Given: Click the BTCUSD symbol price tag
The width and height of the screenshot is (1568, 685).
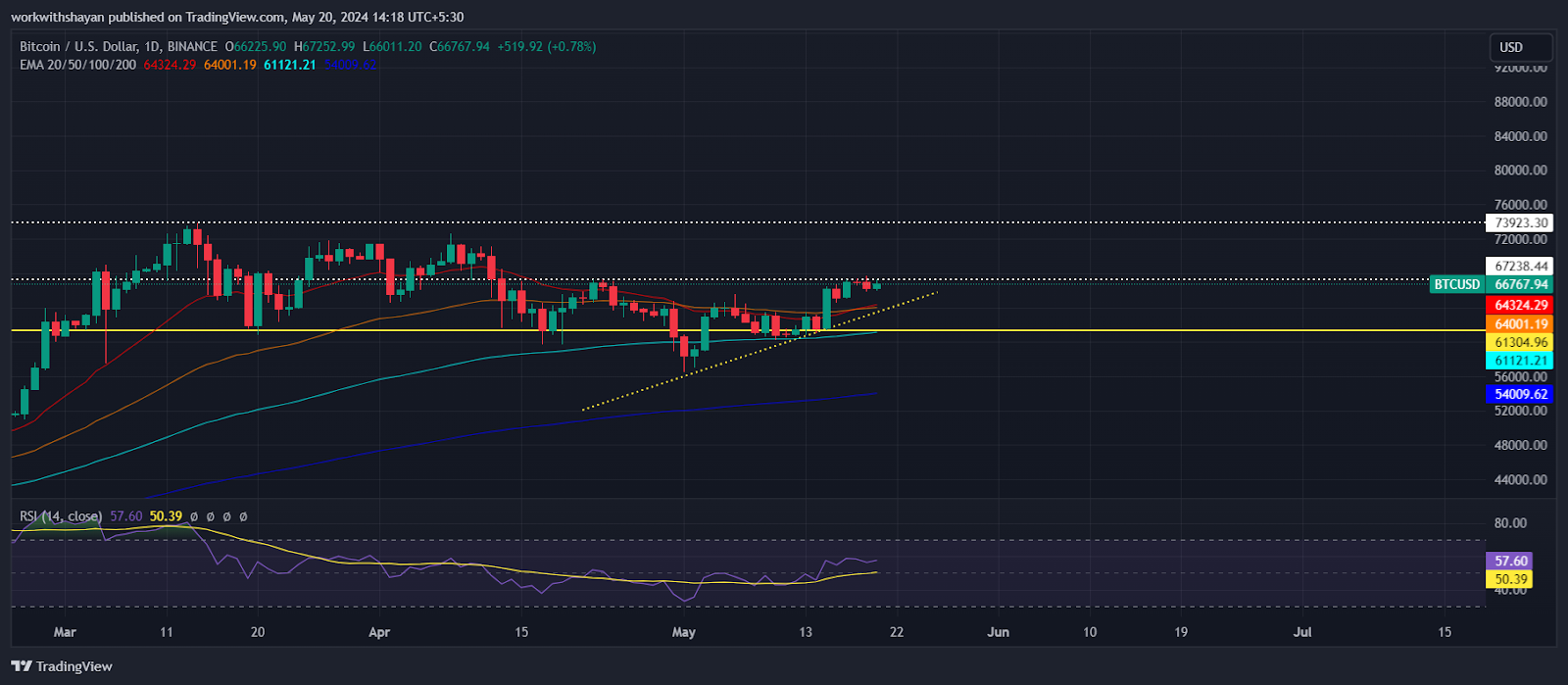Looking at the screenshot, I should tap(1456, 284).
